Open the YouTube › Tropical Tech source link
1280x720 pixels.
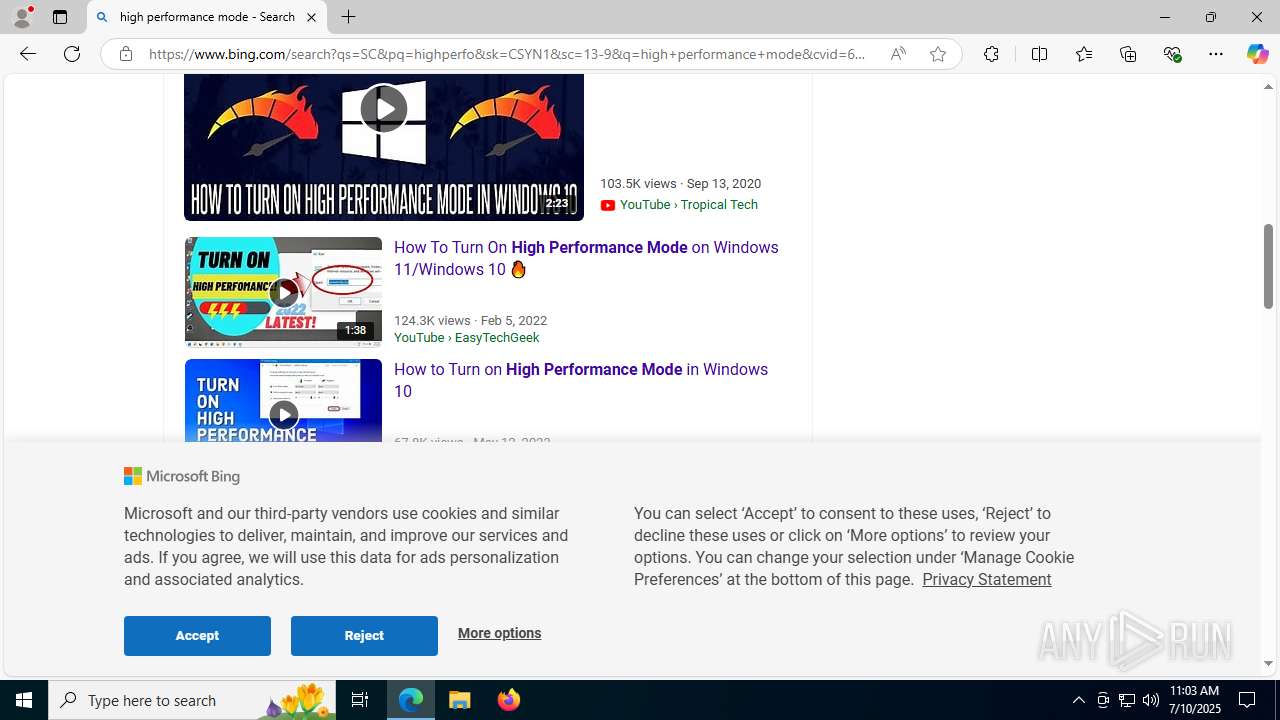pos(689,205)
